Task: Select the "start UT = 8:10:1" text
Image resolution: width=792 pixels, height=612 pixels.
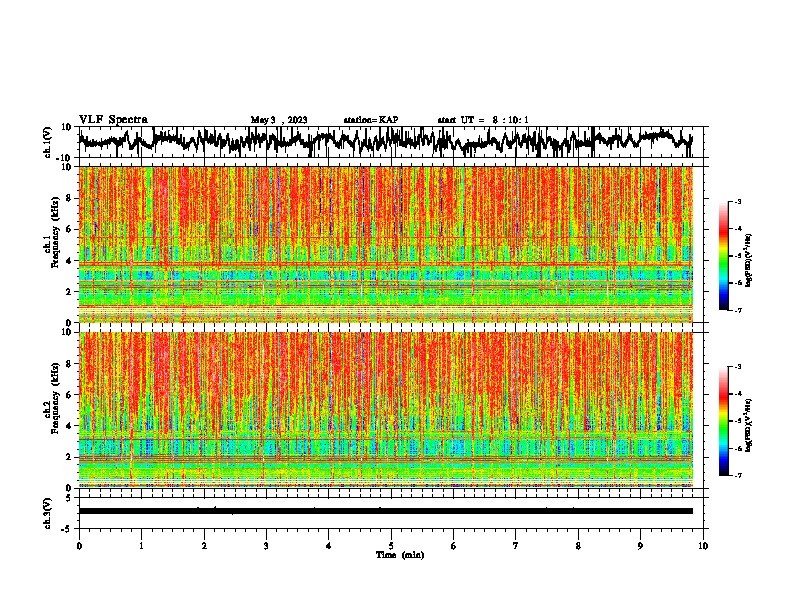Action: click(483, 120)
